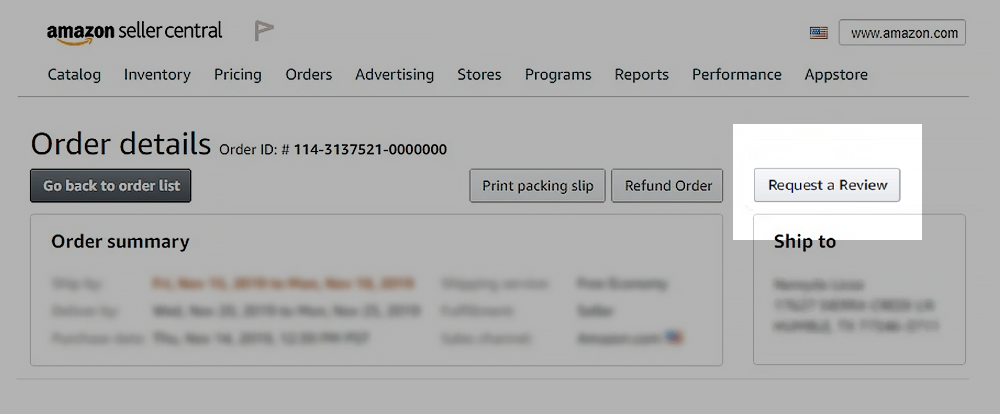Viewport: 1000px width, 414px height.
Task: Click the gray flag icon beside logo
Action: (x=263, y=31)
